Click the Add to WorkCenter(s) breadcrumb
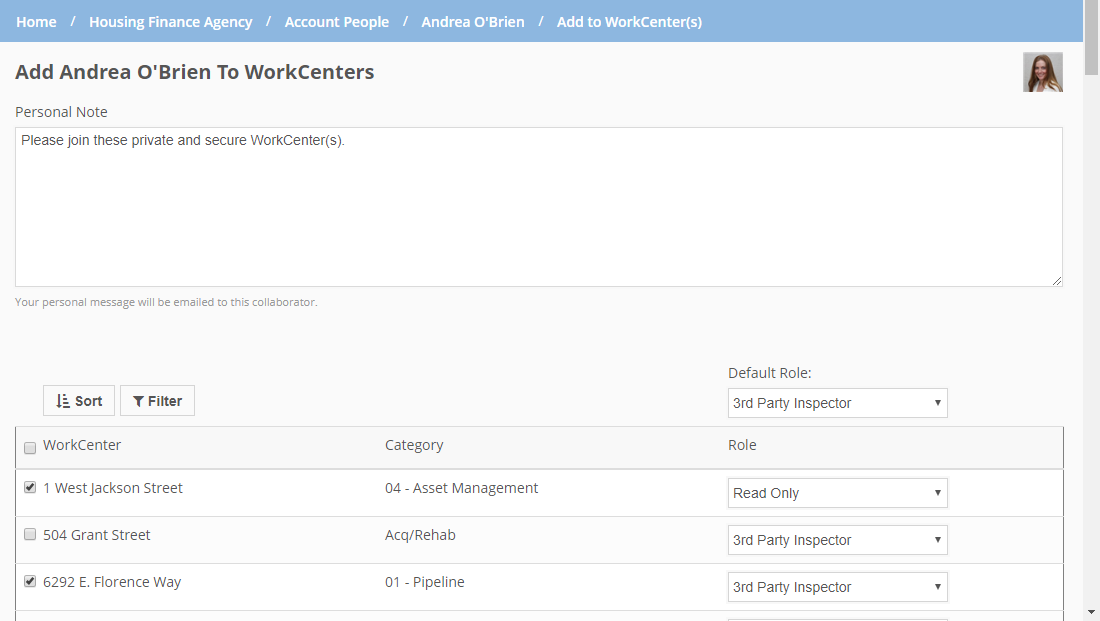The width and height of the screenshot is (1100, 621). pos(629,22)
